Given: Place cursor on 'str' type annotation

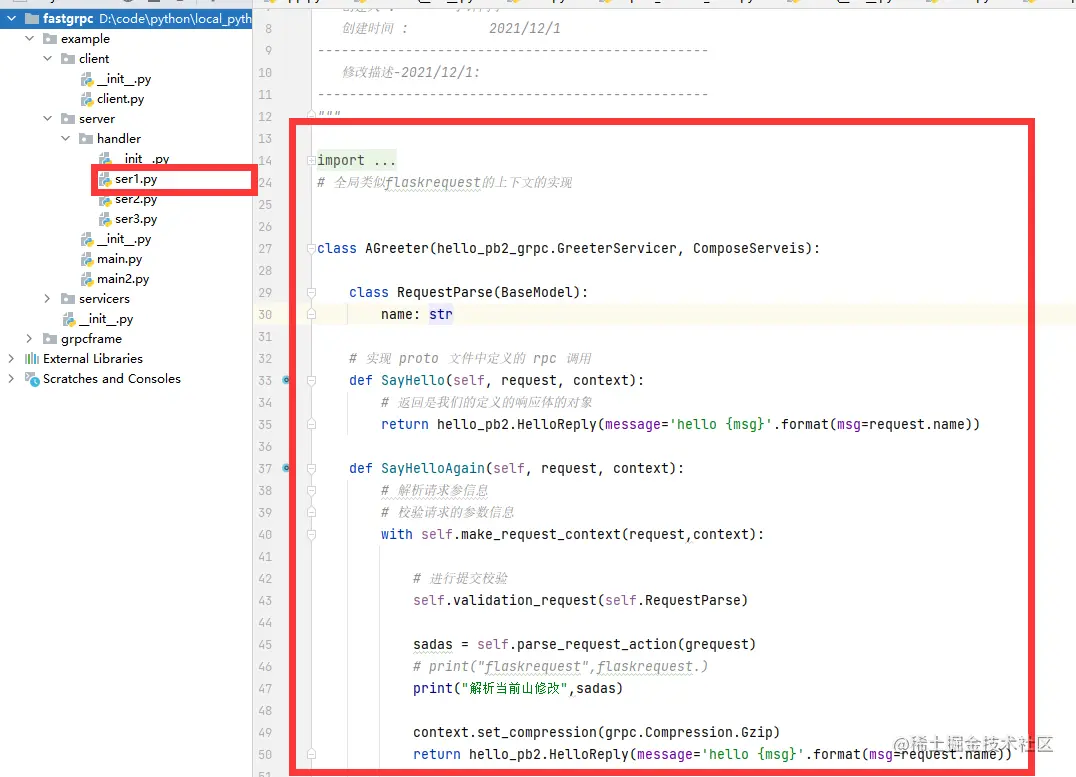Looking at the screenshot, I should [x=441, y=314].
